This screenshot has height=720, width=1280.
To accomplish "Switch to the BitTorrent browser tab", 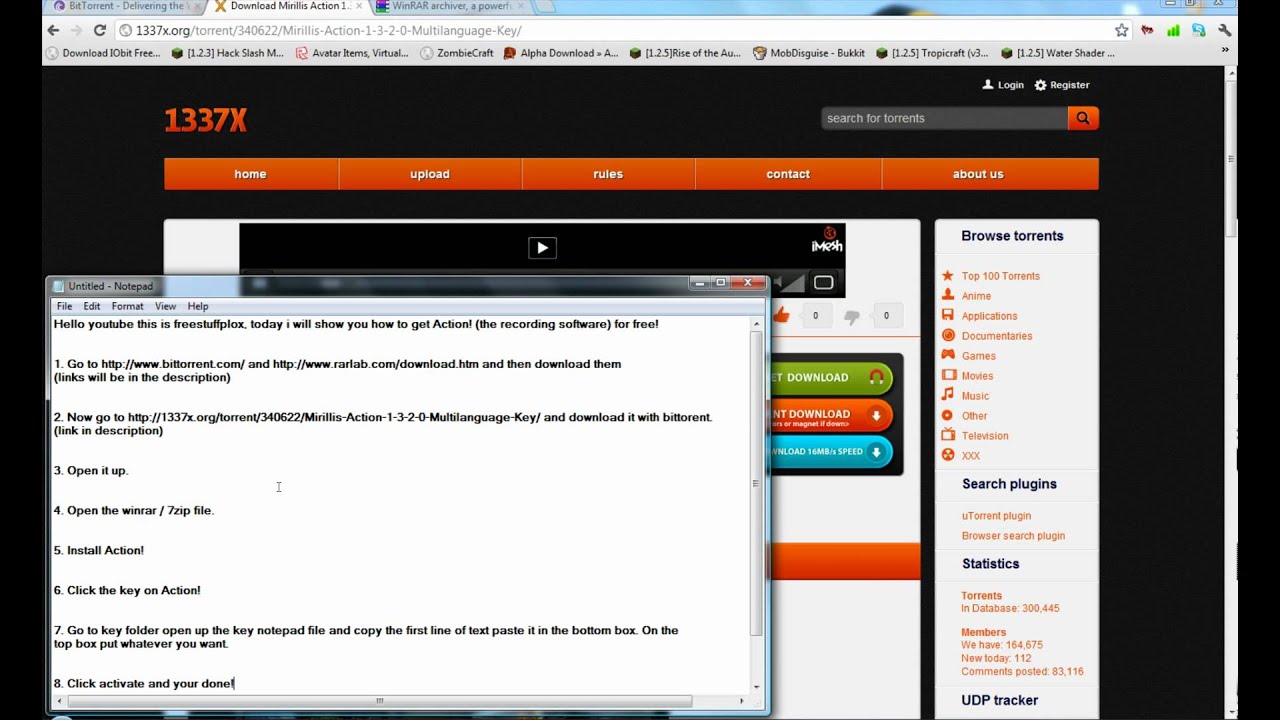I will (124, 6).
